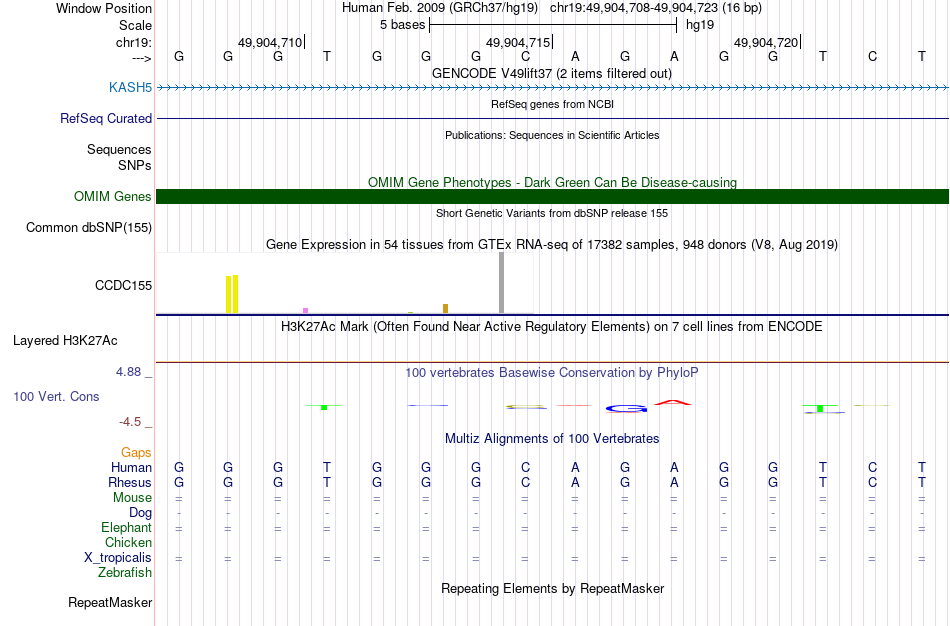Click the OMIM Genes track label
The image size is (950, 626).
pyautogui.click(x=113, y=196)
